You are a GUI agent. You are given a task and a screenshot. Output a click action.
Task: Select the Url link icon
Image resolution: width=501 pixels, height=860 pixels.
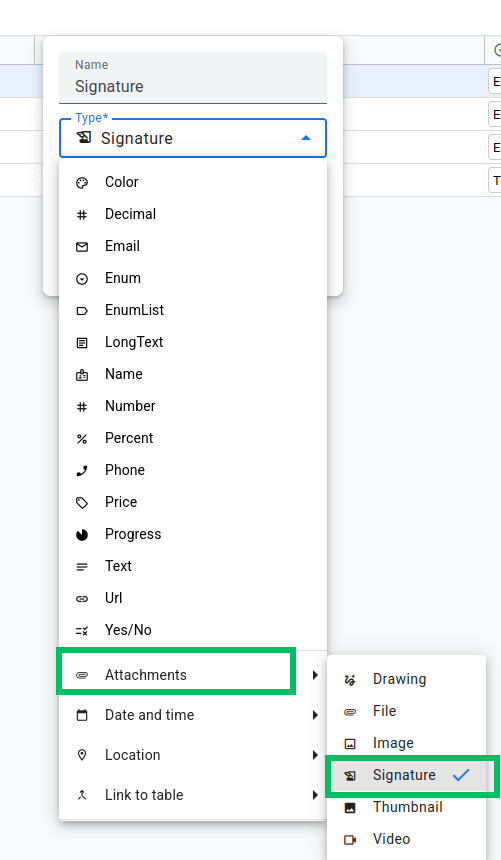[82, 598]
